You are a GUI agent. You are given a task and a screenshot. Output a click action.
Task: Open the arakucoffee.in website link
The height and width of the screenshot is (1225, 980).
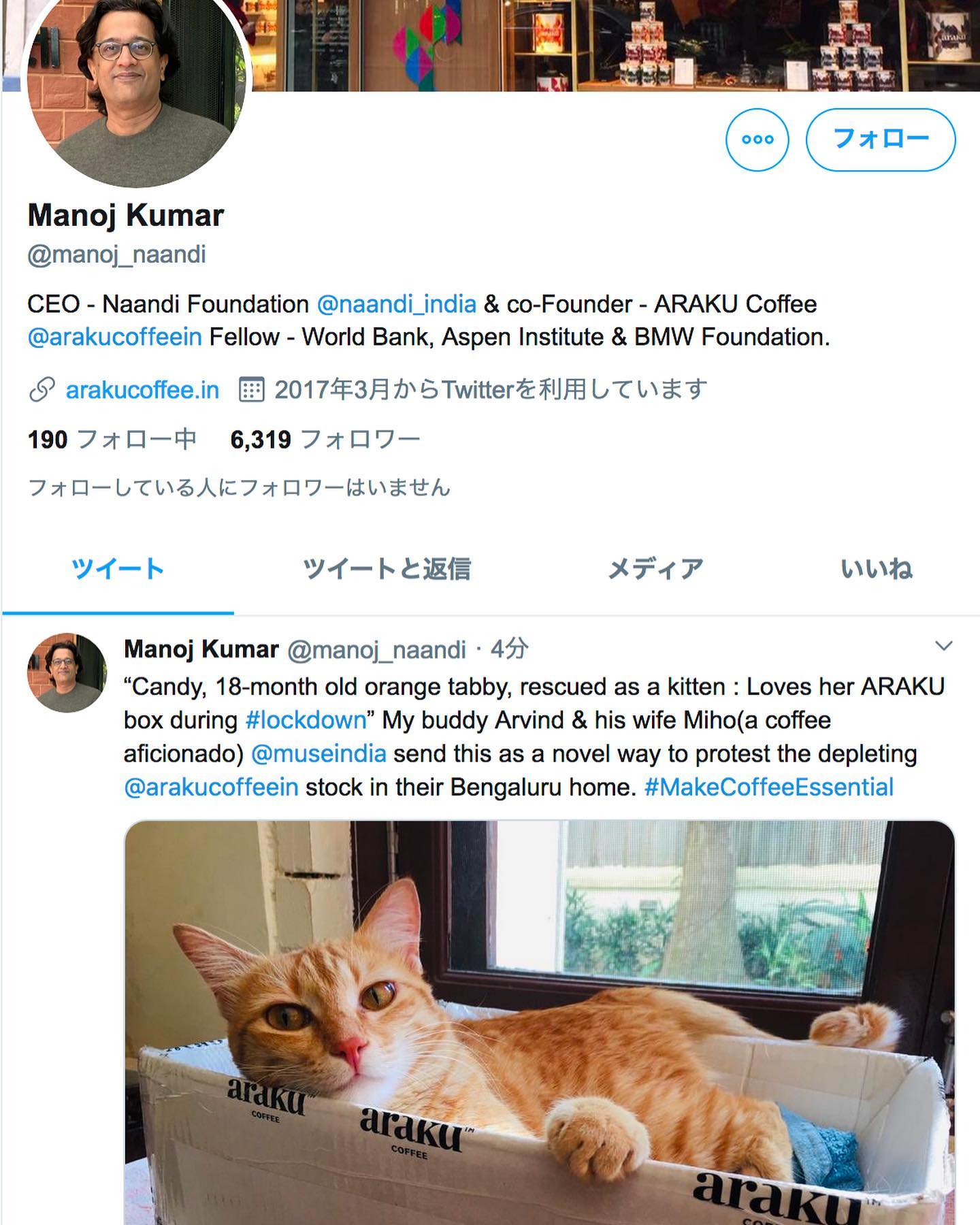142,390
